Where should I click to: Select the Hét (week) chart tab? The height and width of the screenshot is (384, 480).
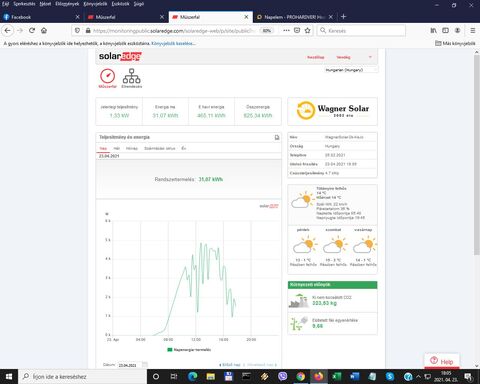click(117, 148)
